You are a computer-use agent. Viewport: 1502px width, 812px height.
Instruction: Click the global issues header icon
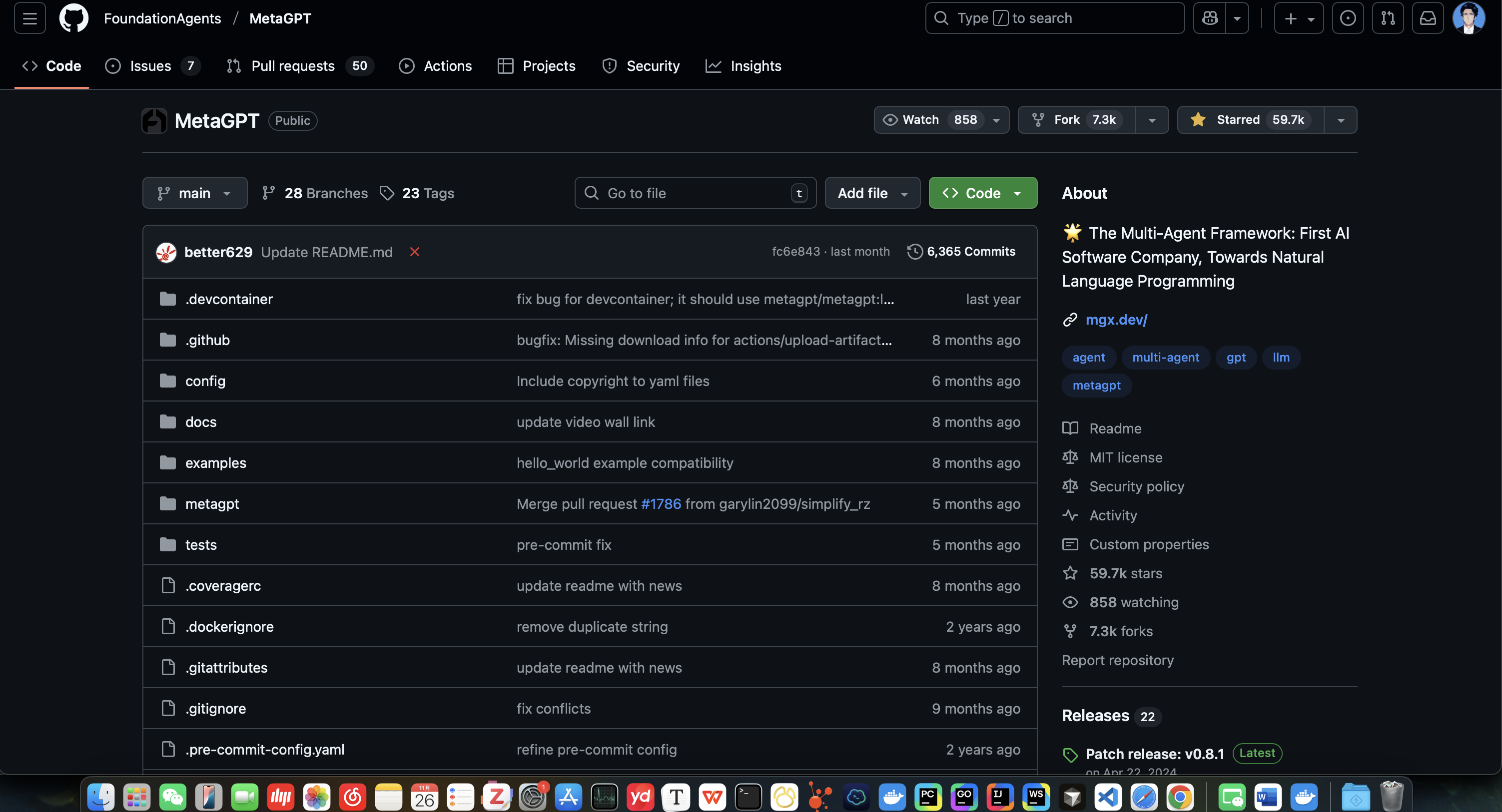[x=1348, y=18]
